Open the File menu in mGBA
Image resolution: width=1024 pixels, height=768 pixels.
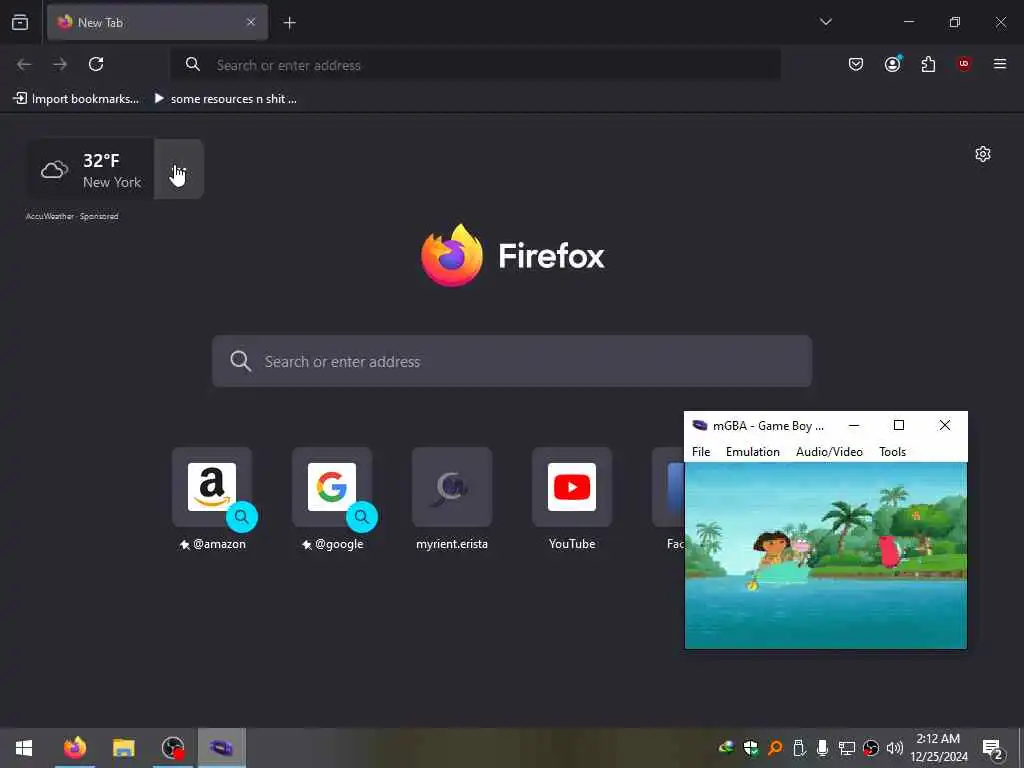(701, 452)
